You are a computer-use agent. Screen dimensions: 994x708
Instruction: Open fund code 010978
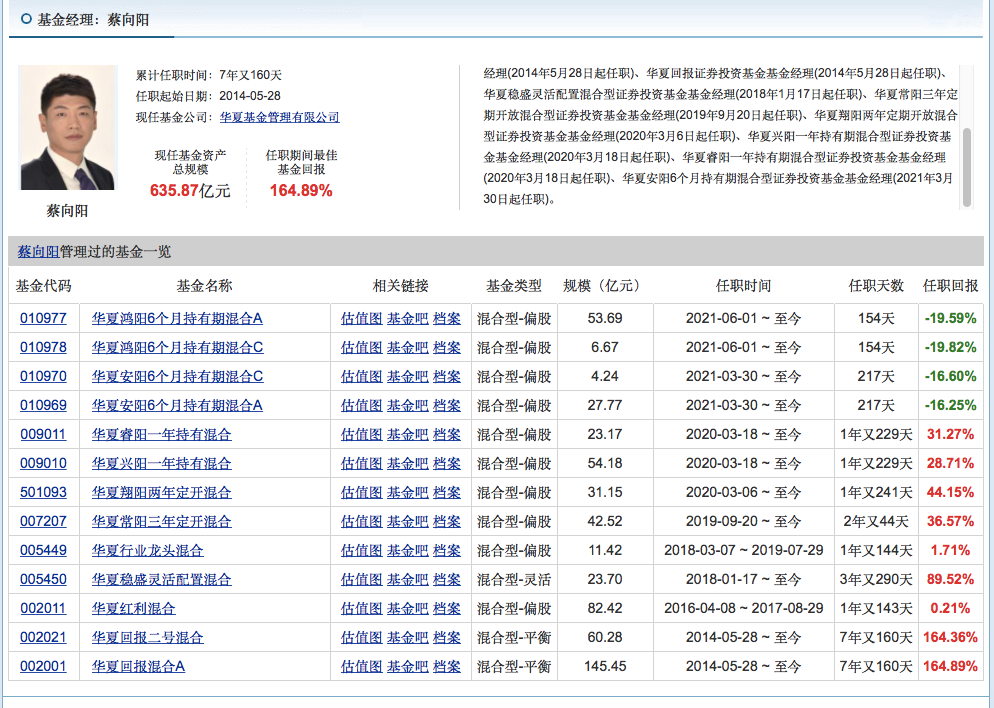coord(43,347)
